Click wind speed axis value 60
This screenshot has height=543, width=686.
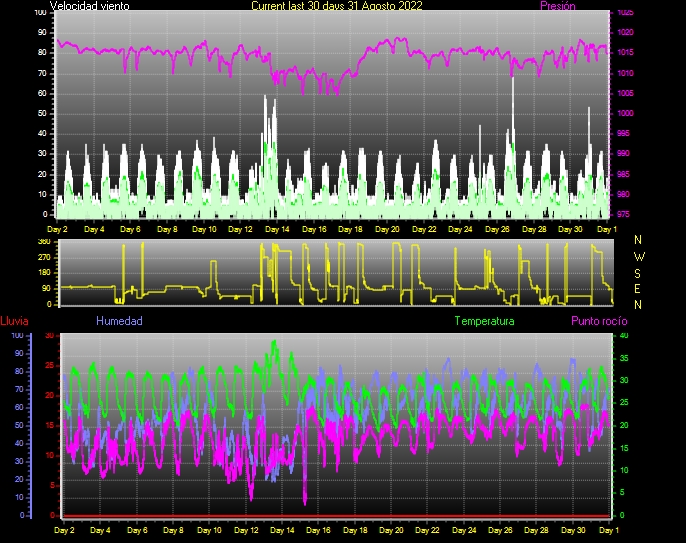point(42,93)
